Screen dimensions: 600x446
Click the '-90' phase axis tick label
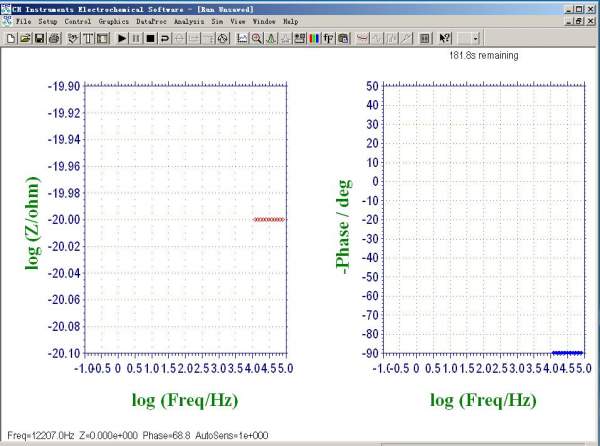370,353
